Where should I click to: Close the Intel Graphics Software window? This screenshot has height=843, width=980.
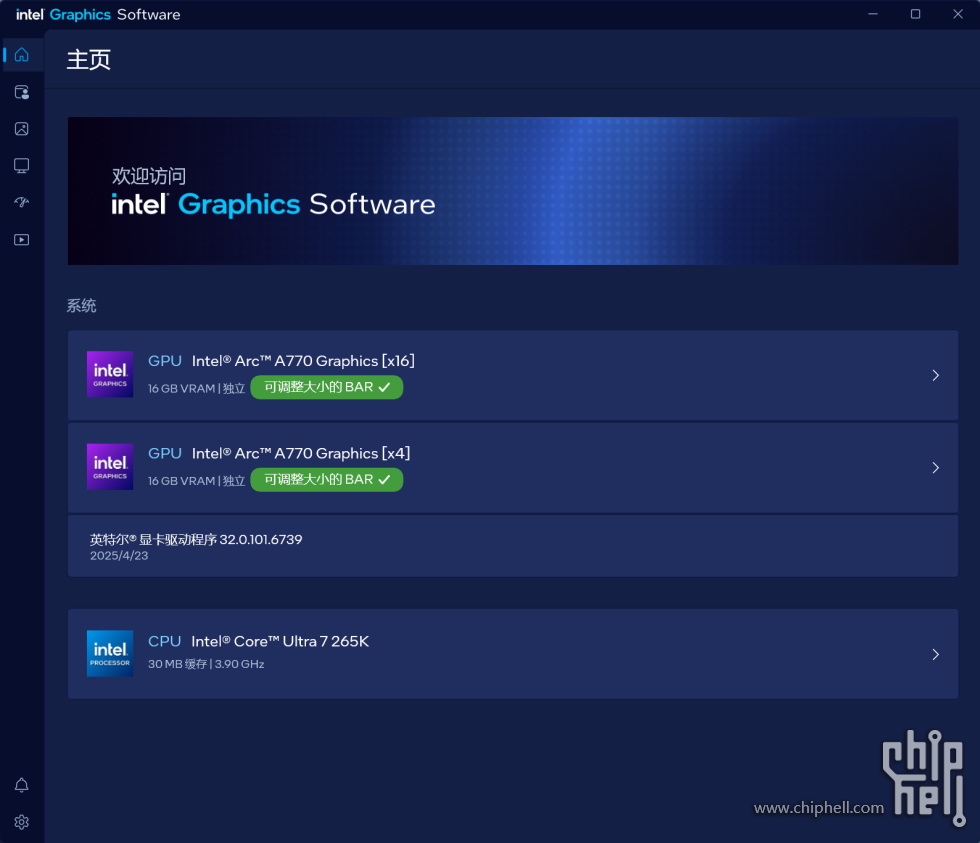(958, 14)
